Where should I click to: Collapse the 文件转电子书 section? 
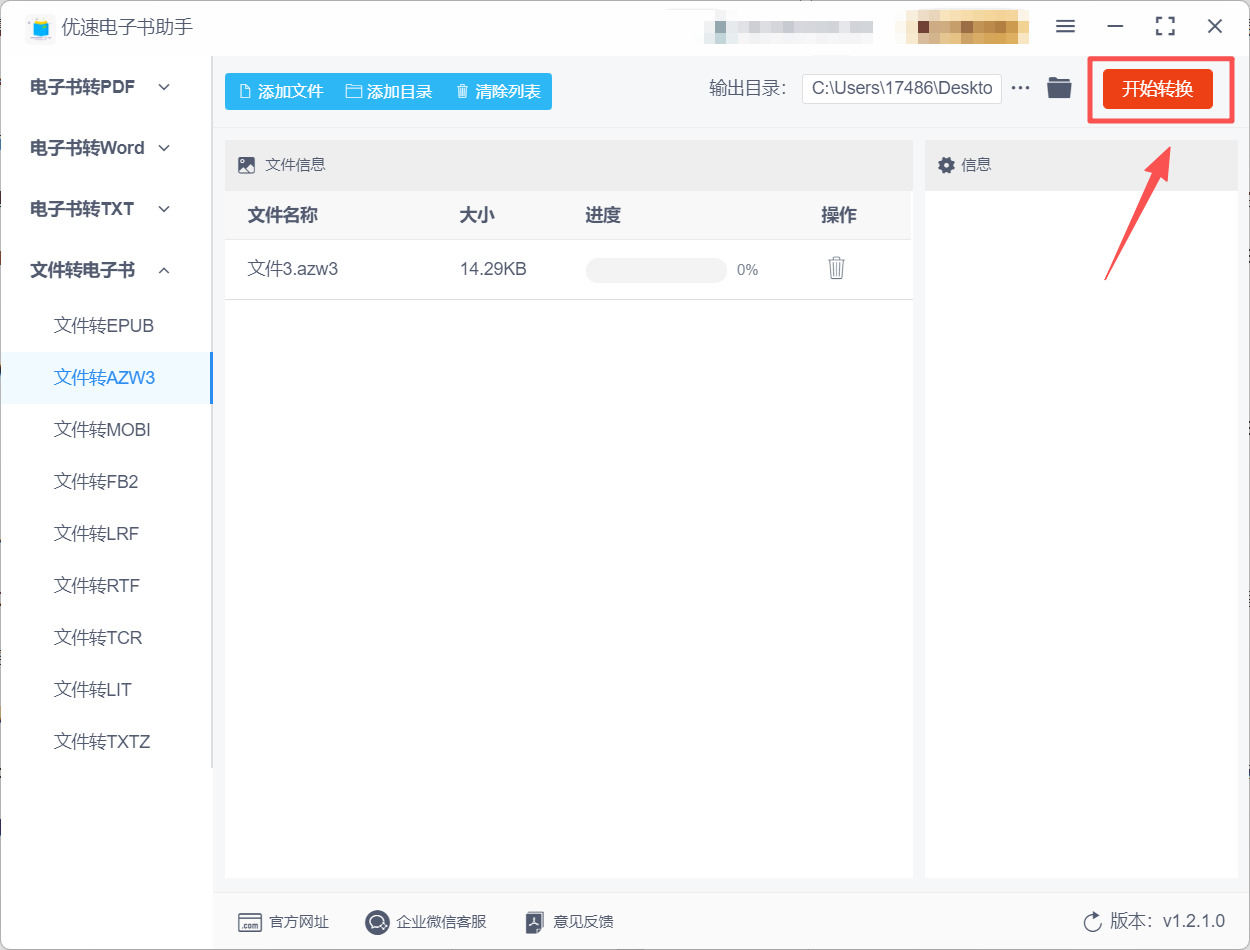tap(100, 270)
